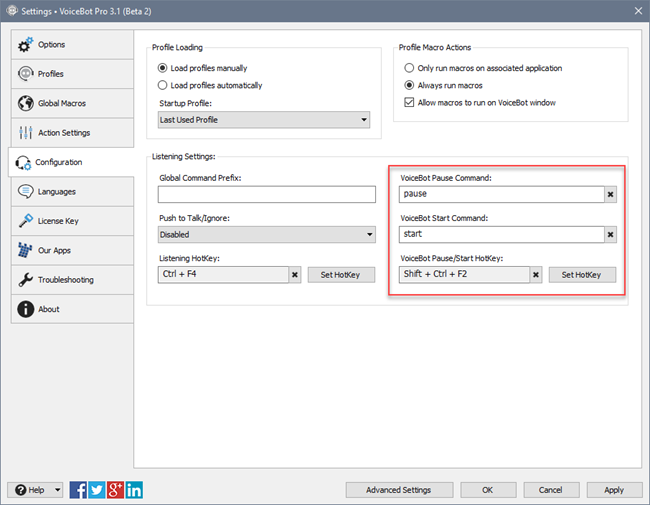Click the Global Macros globe icon

tap(25, 103)
